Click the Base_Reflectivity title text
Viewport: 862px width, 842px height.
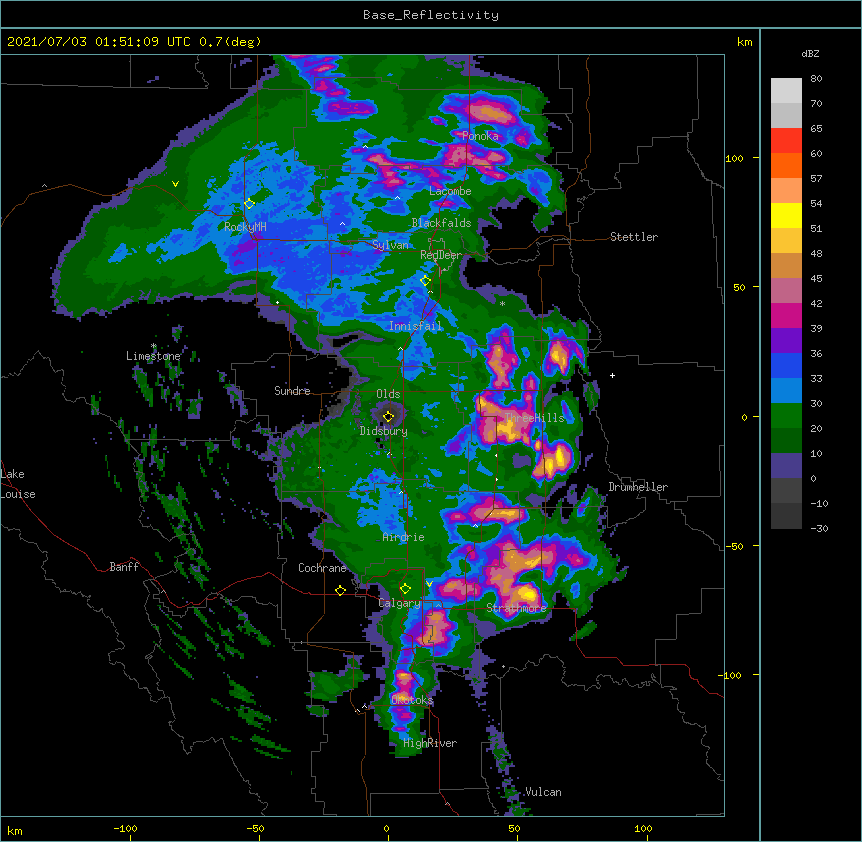point(431,15)
